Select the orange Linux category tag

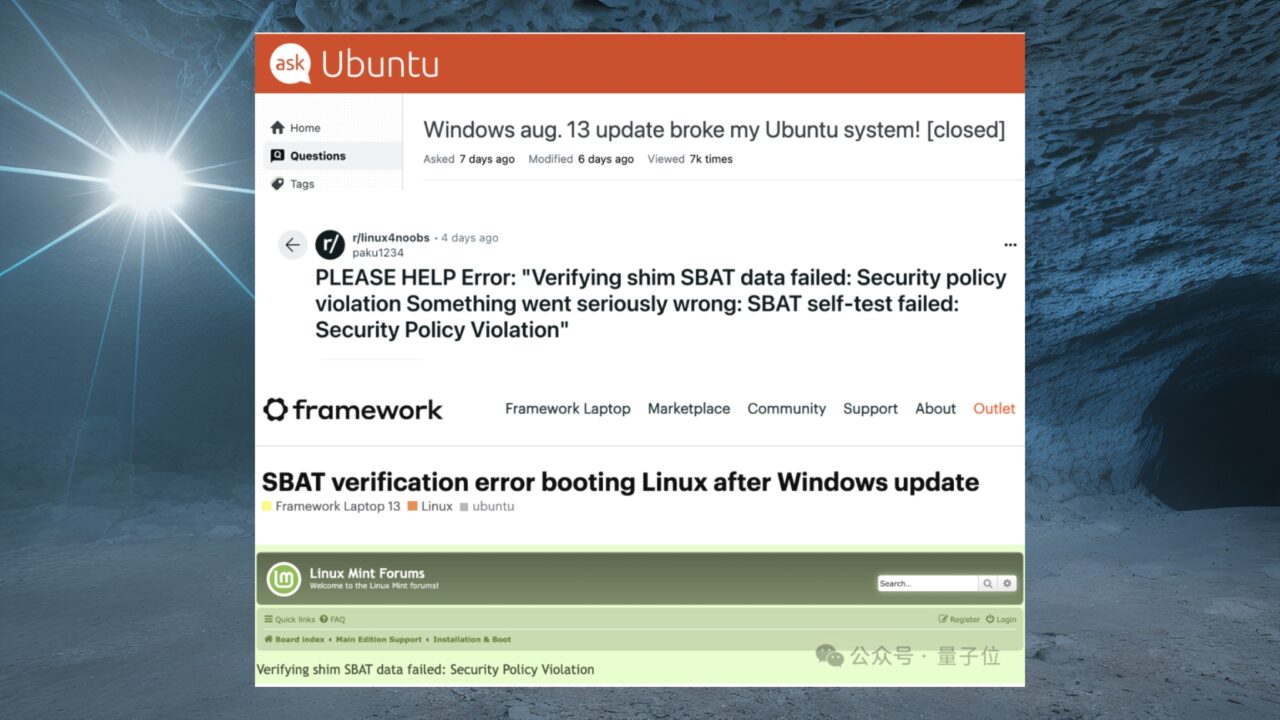point(430,506)
